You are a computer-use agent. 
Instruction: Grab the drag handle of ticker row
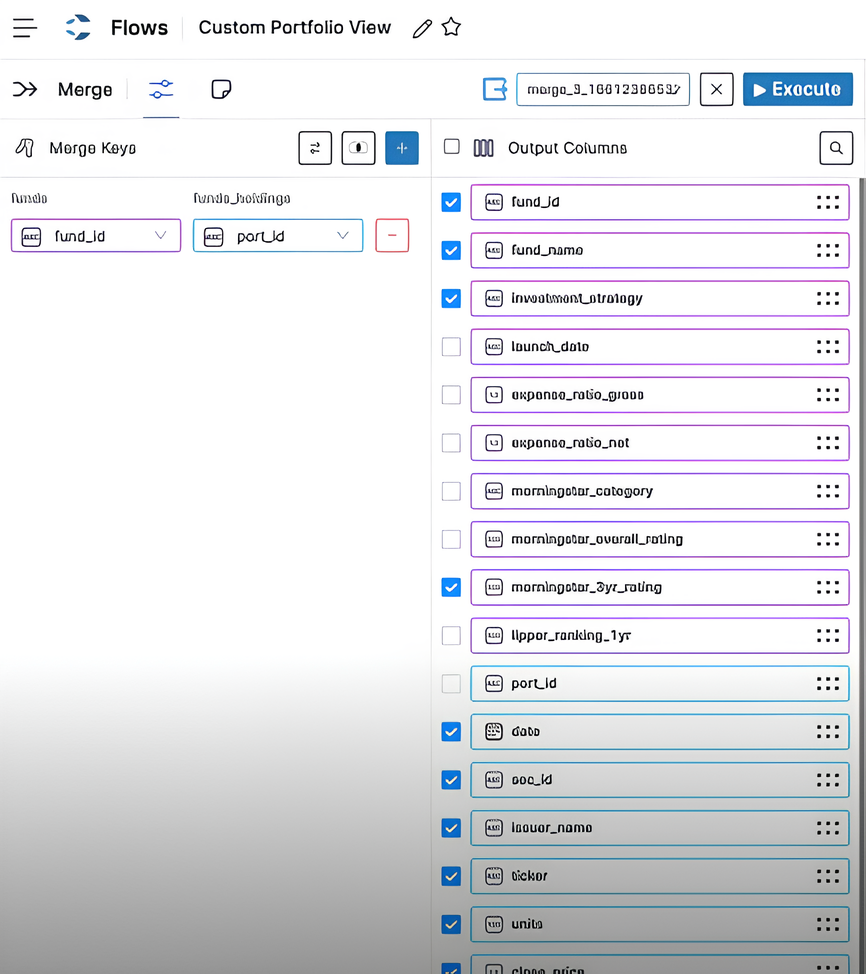pyautogui.click(x=828, y=876)
